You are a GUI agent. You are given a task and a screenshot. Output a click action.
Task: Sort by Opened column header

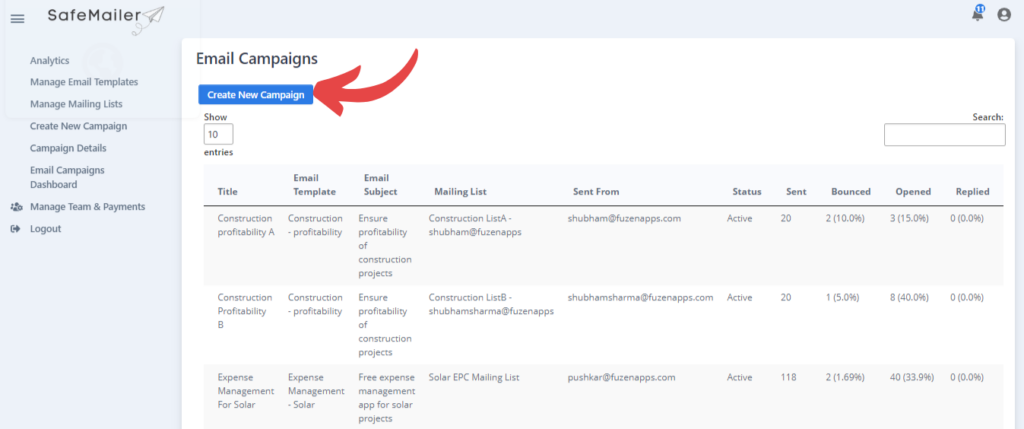[x=914, y=192]
